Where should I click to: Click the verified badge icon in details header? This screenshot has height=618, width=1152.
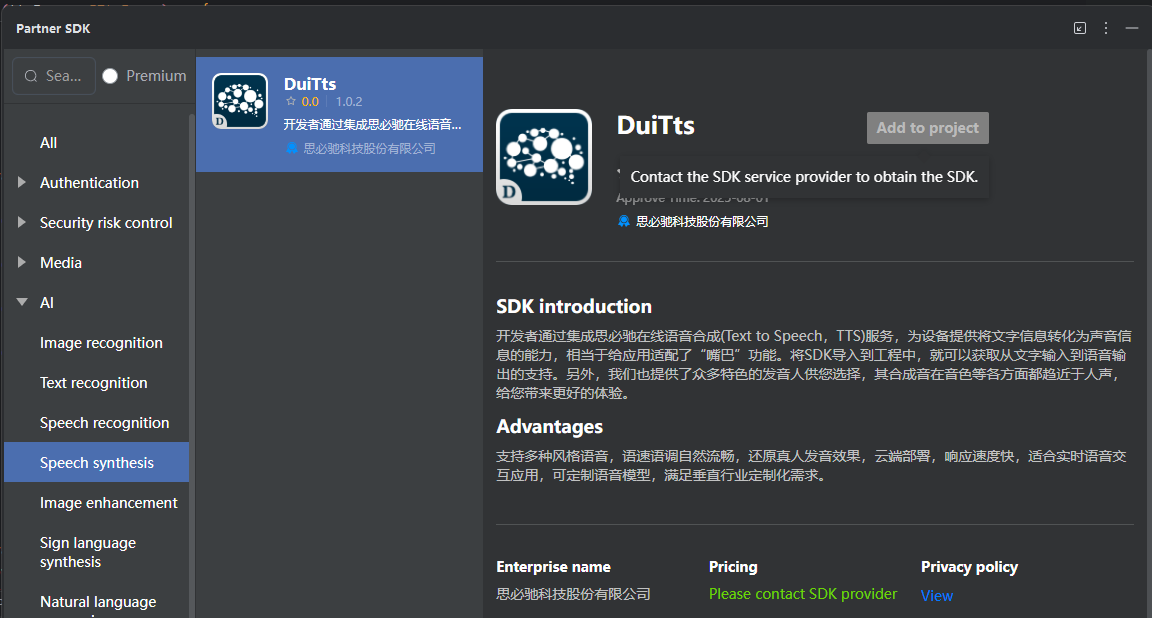pyautogui.click(x=624, y=221)
